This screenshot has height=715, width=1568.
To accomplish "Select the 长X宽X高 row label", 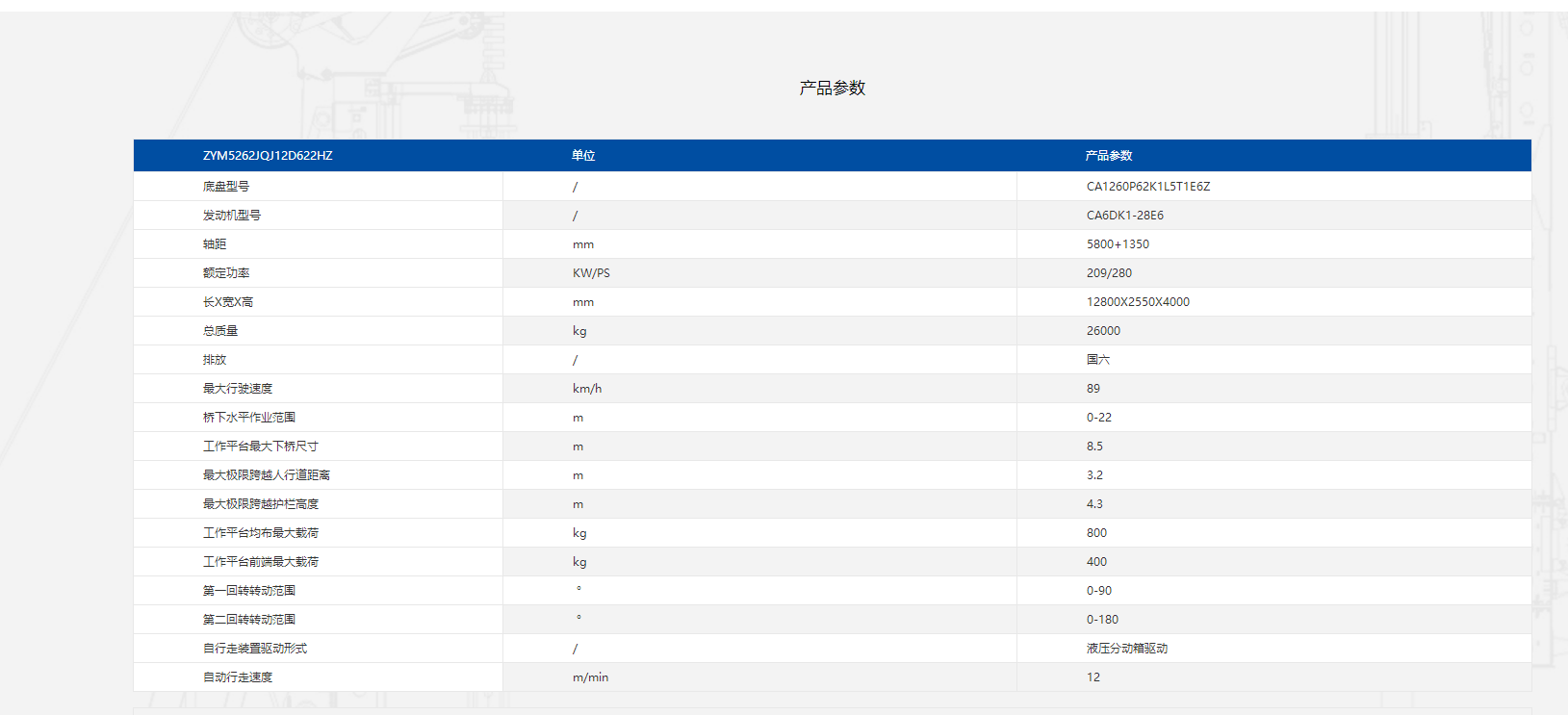I will point(228,302).
